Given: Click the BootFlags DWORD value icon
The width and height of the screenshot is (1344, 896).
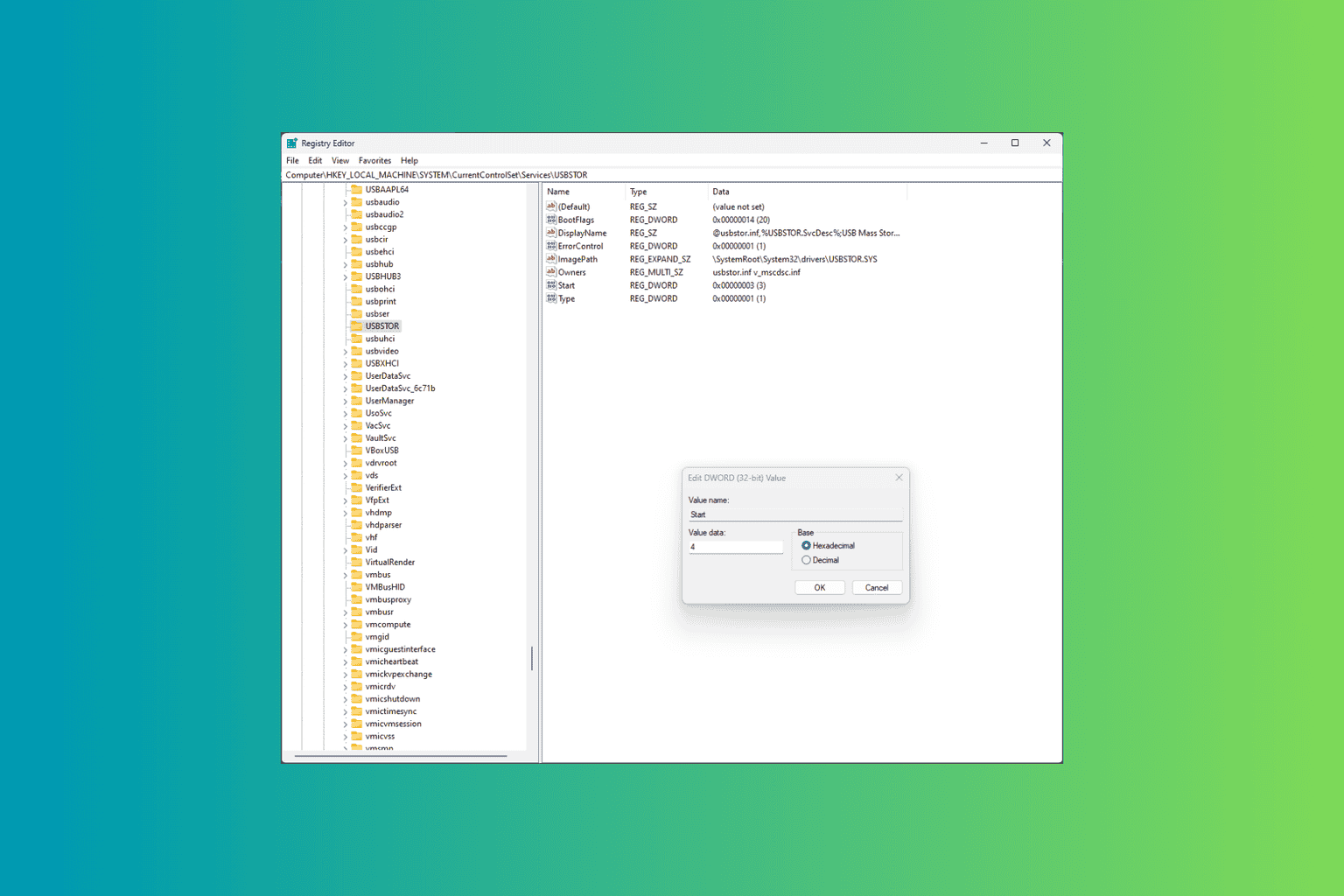Looking at the screenshot, I should (551, 220).
